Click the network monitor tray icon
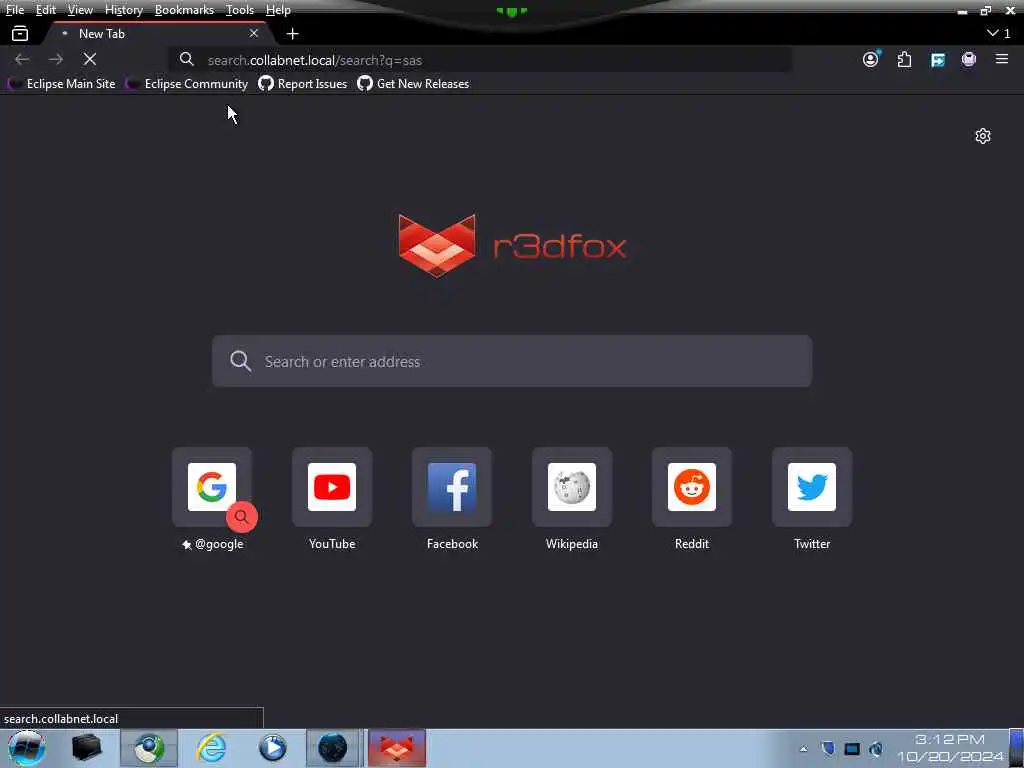The image size is (1024, 768). [852, 748]
